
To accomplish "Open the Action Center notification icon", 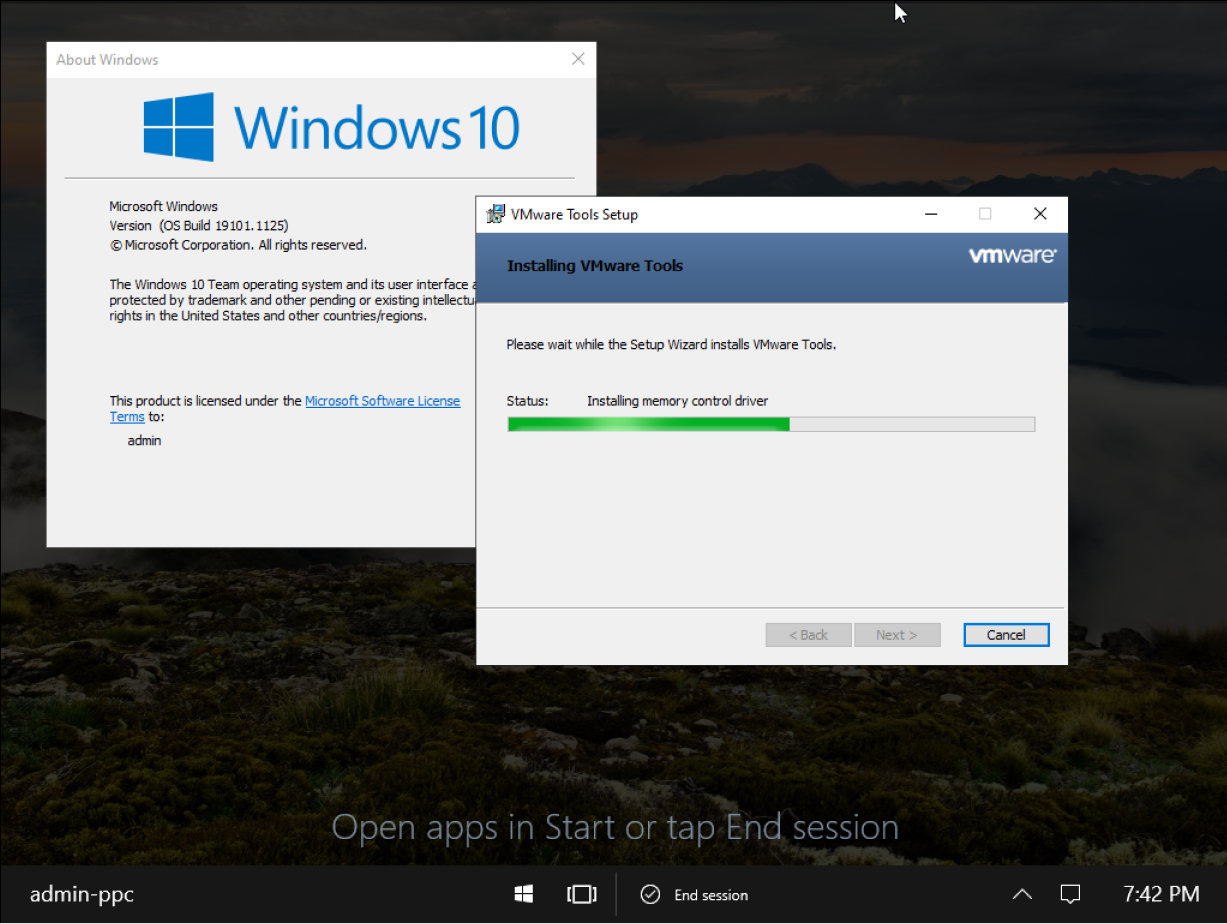I will [x=1071, y=894].
